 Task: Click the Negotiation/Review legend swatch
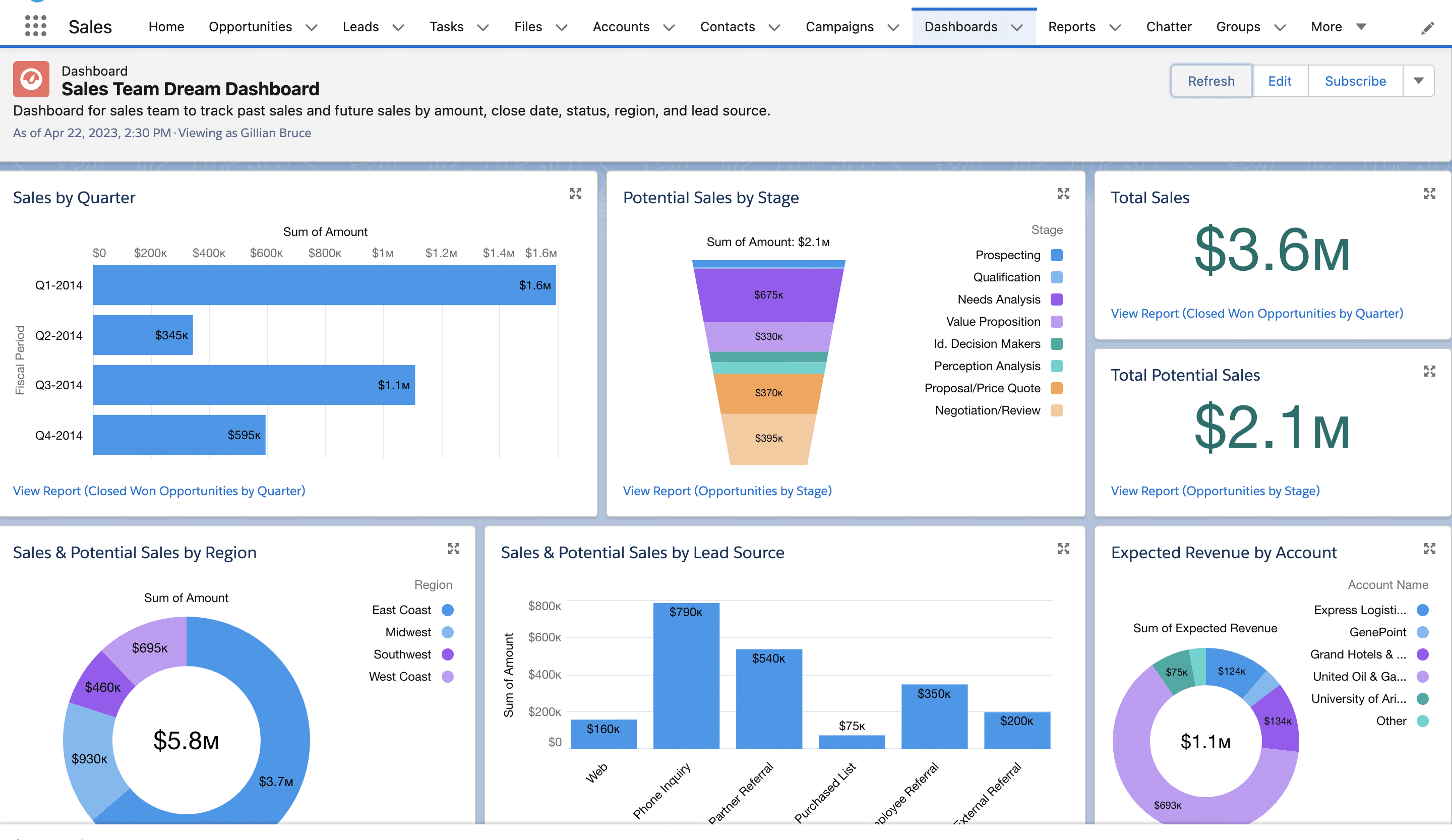(x=1056, y=410)
